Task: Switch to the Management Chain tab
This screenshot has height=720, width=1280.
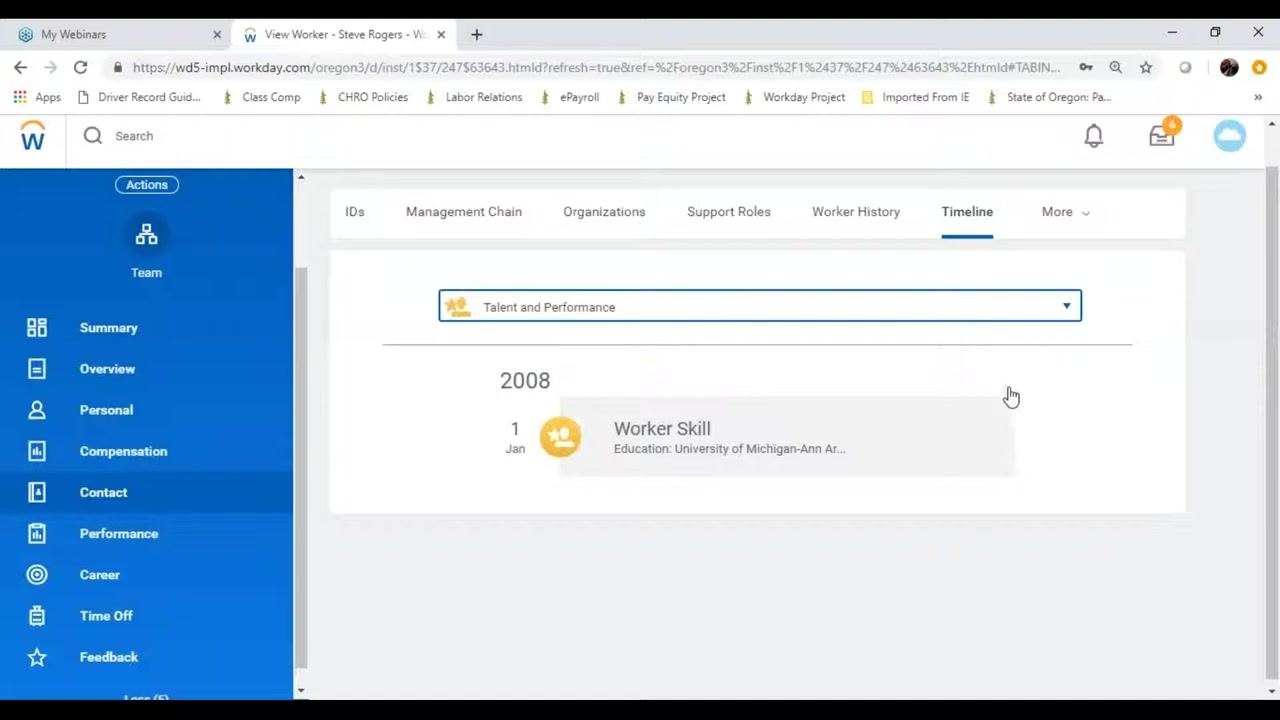Action: coord(464,212)
